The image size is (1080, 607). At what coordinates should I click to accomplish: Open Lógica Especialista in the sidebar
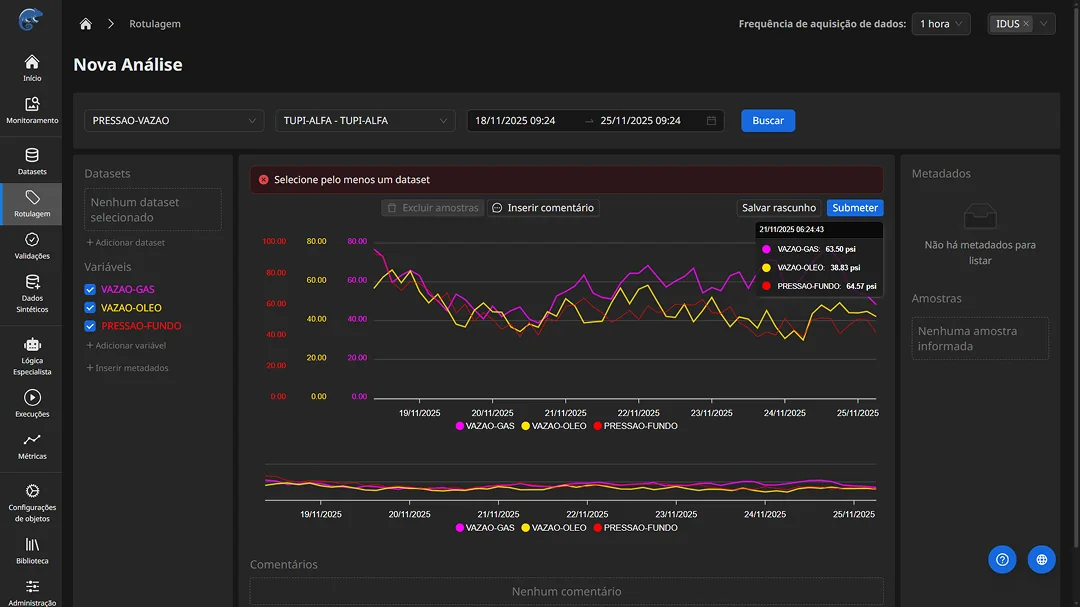pos(32,356)
